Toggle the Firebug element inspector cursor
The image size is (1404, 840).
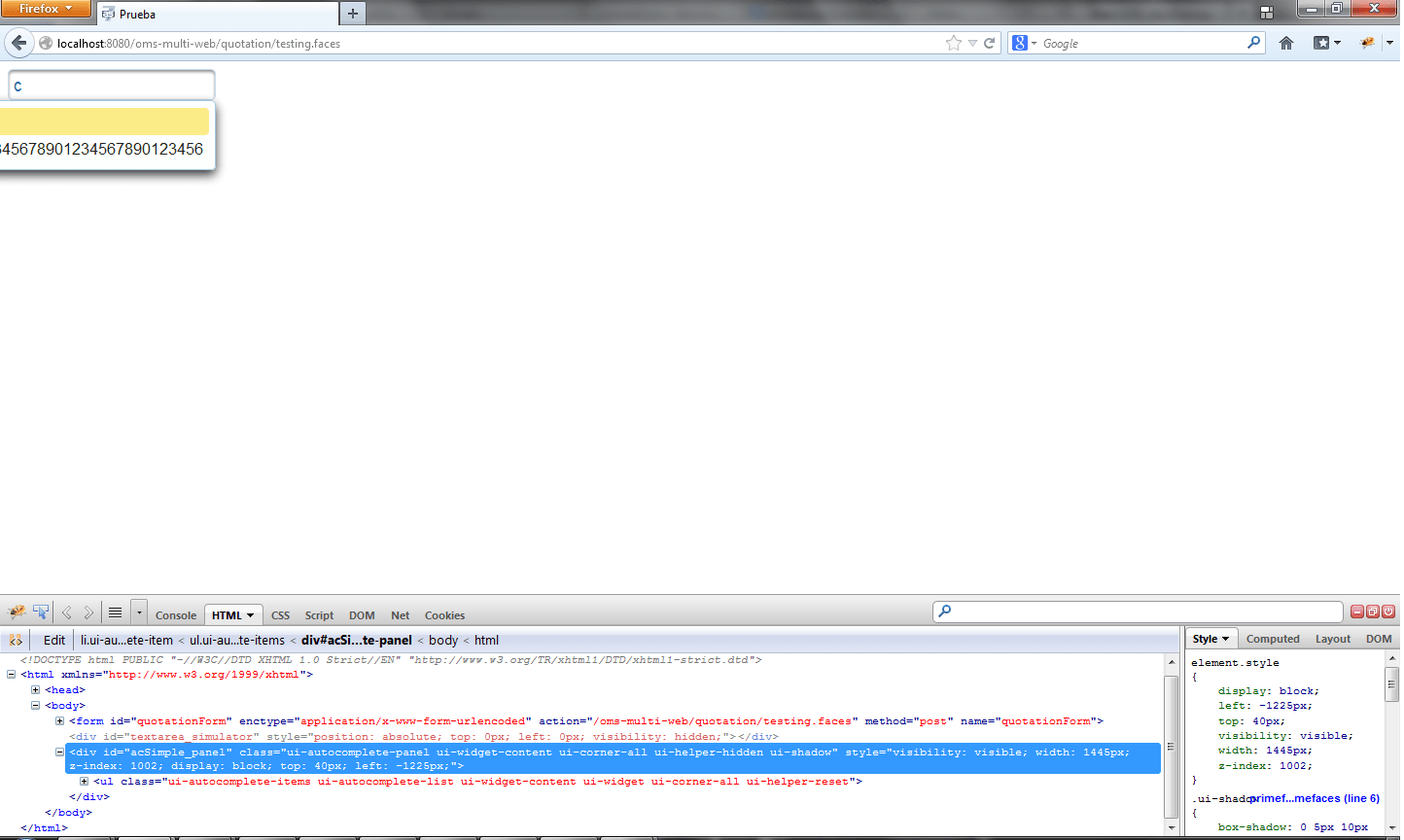click(x=40, y=611)
